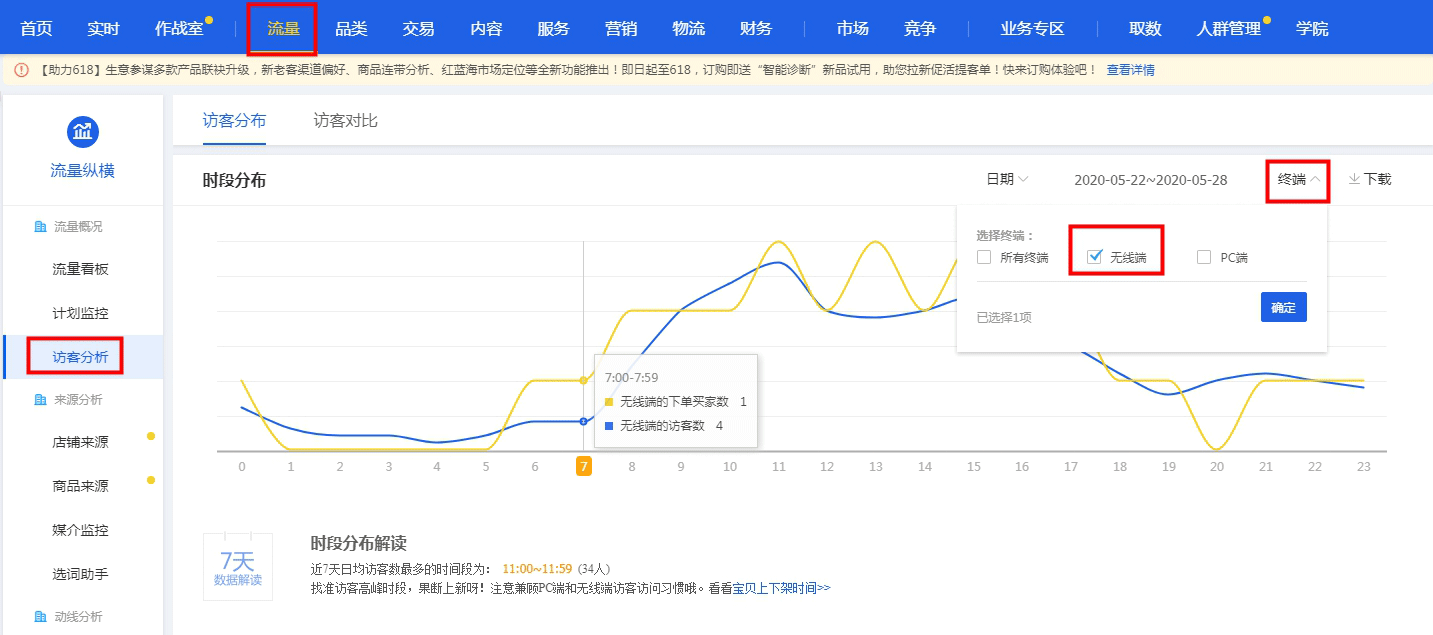
Task: Click the 流量纵横 chart logo icon
Action: [82, 131]
